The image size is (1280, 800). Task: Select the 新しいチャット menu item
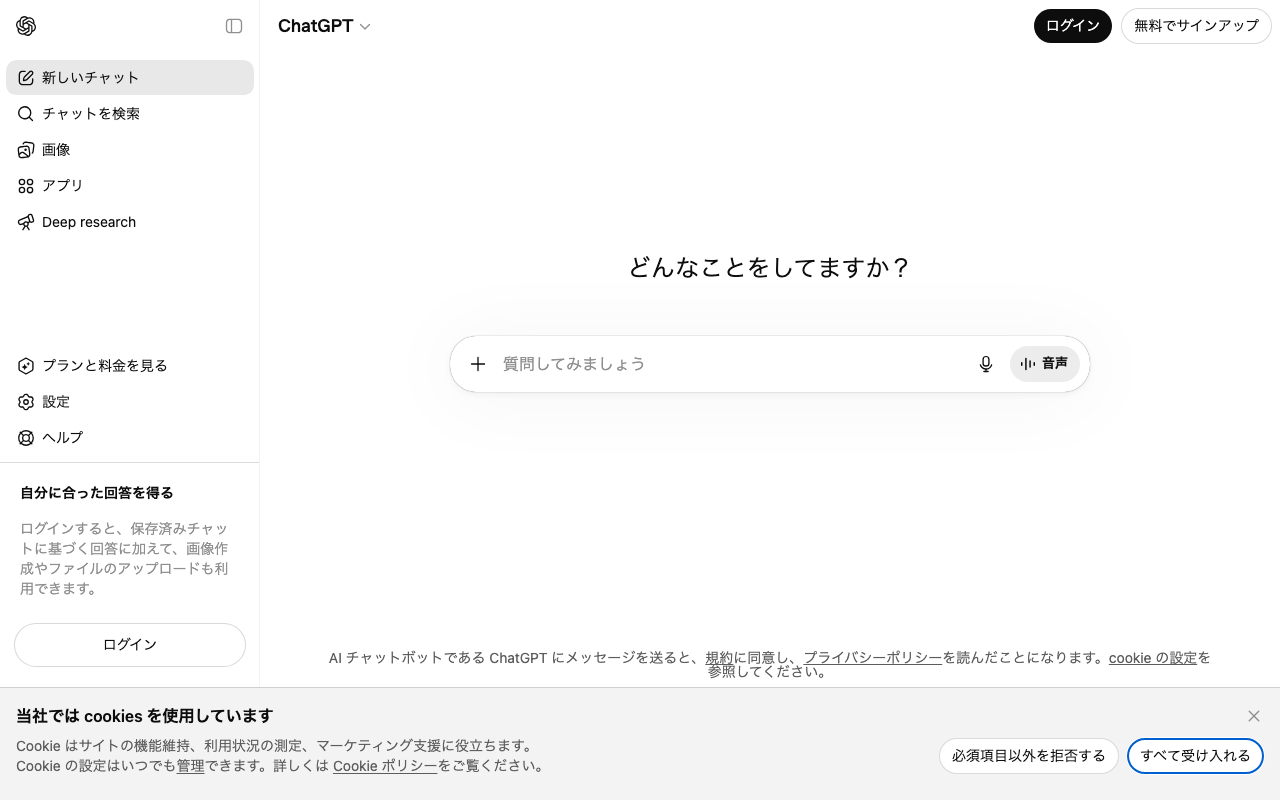(130, 77)
